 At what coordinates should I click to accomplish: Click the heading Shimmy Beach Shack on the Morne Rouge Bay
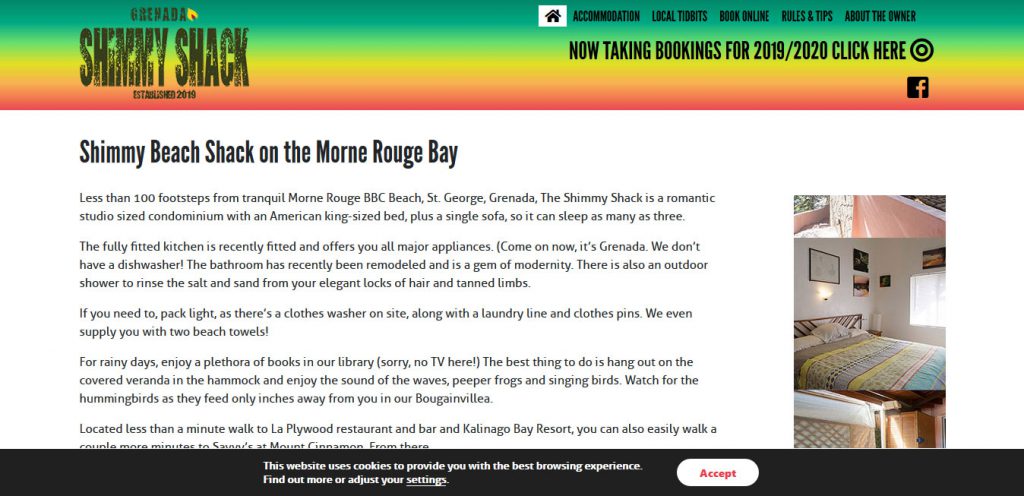click(268, 153)
